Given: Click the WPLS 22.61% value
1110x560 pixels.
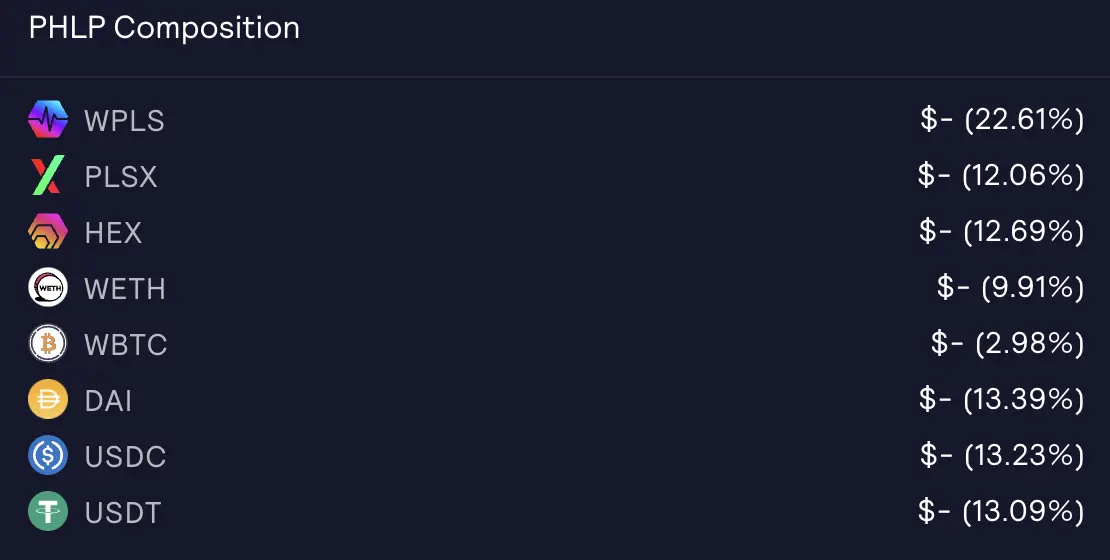Looking at the screenshot, I should tap(1002, 120).
